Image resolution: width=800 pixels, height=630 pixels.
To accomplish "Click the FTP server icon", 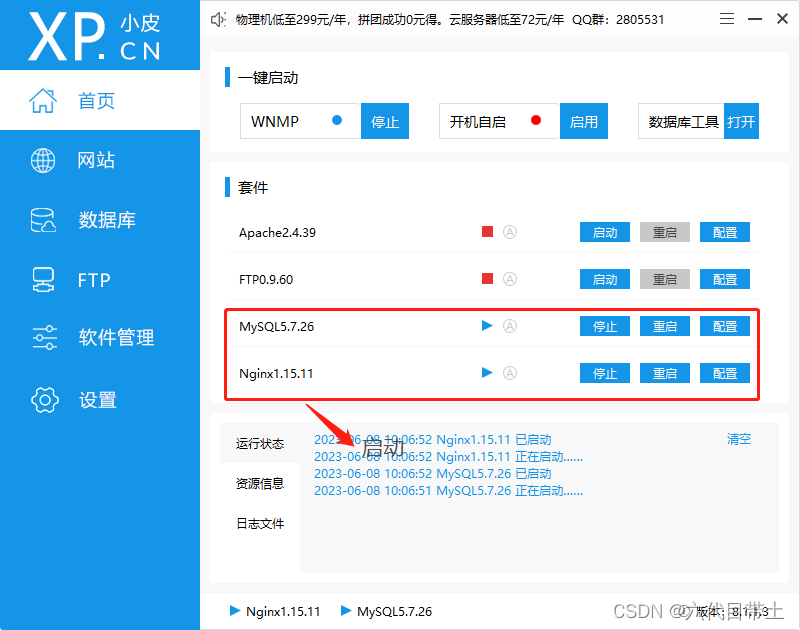I will 43,280.
